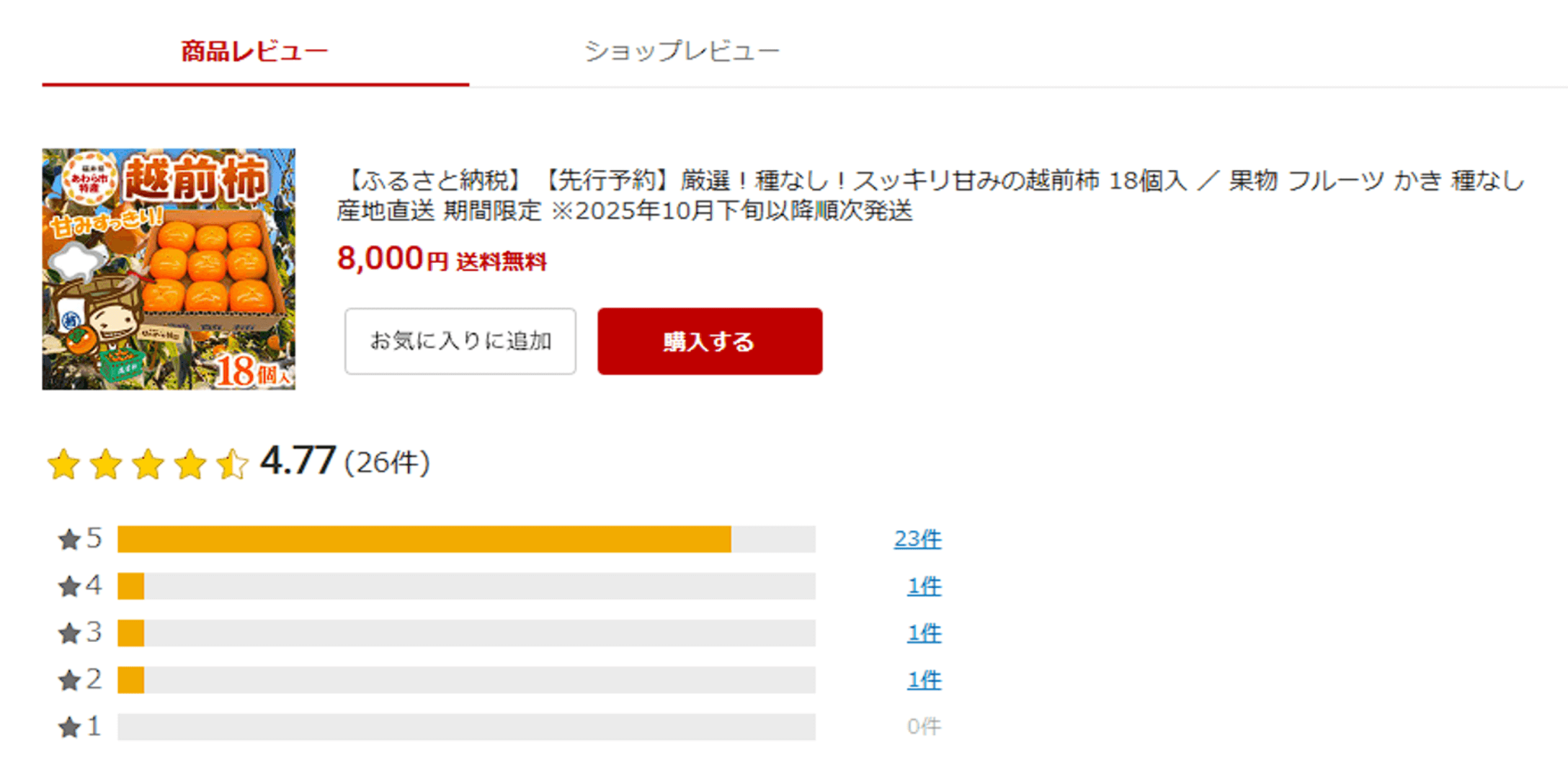The width and height of the screenshot is (1568, 784).
Task: Click the 1-star row star icon
Action: pos(68,727)
